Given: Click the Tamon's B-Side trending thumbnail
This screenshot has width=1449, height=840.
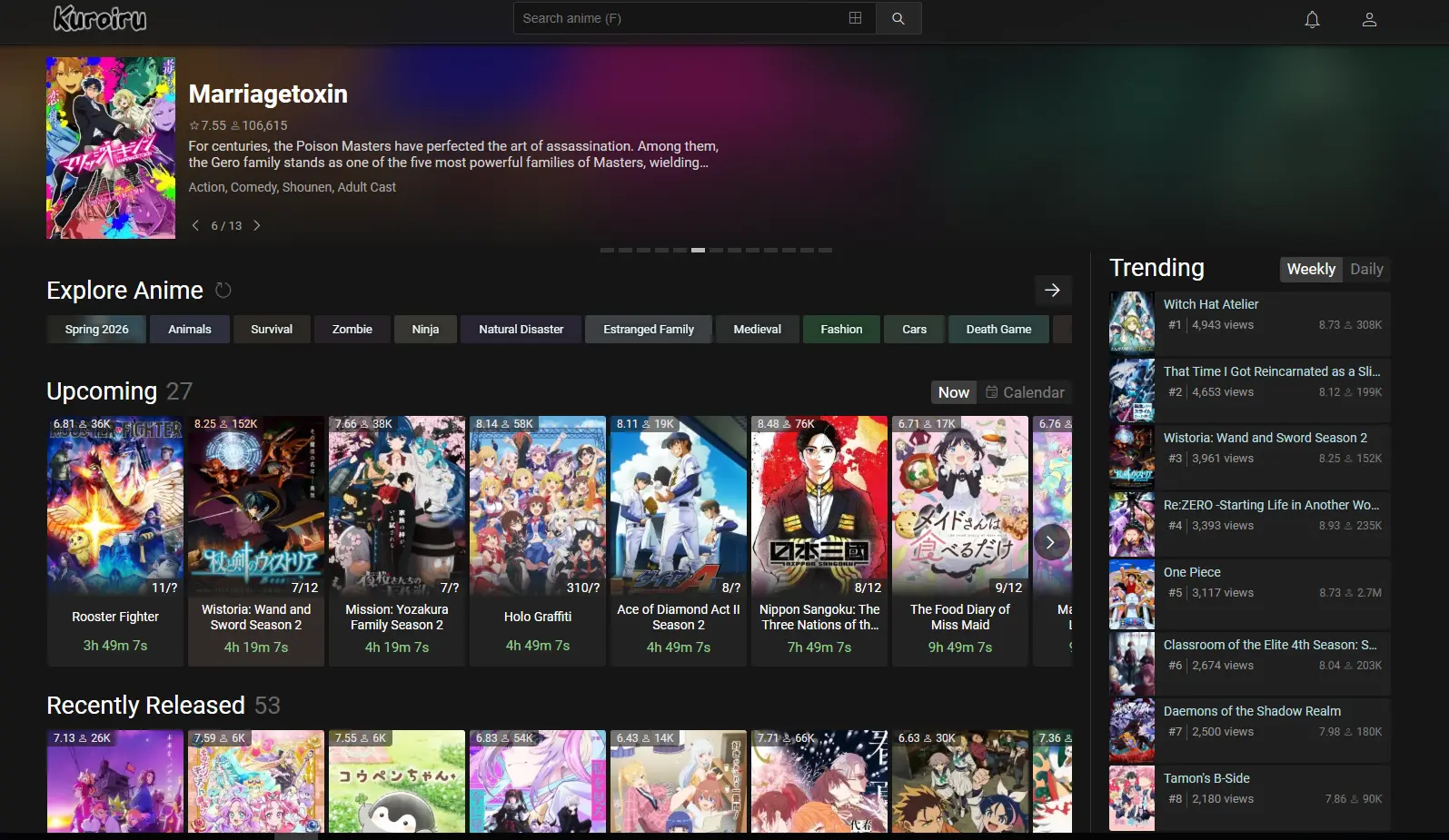Looking at the screenshot, I should click(x=1132, y=796).
